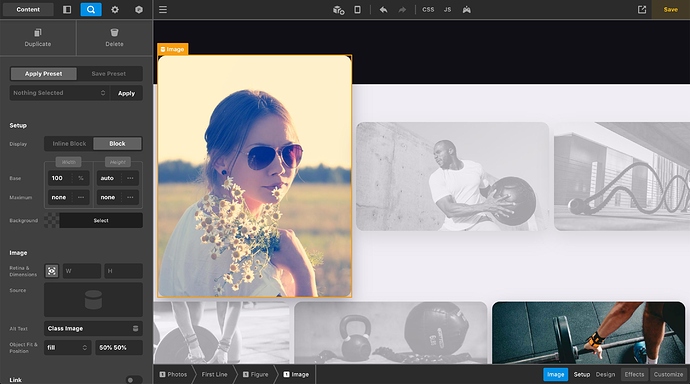Duplicate the selected image element
Screen dimensions: 690x384
tap(38, 37)
